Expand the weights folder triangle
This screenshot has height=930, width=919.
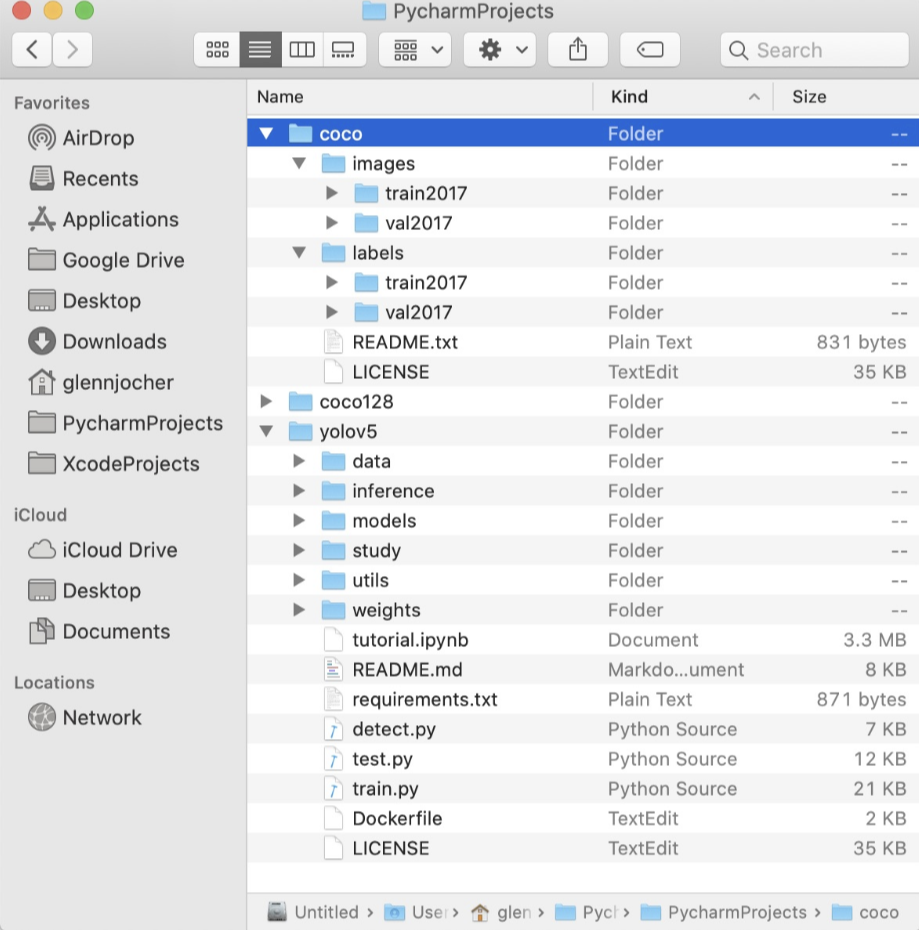point(299,610)
